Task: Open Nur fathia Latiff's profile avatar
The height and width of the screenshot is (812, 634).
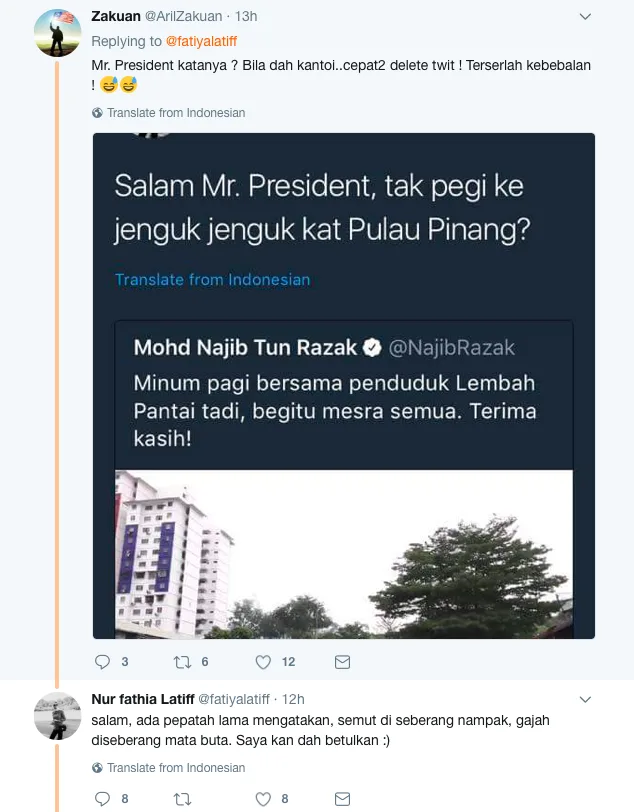Action: 57,715
